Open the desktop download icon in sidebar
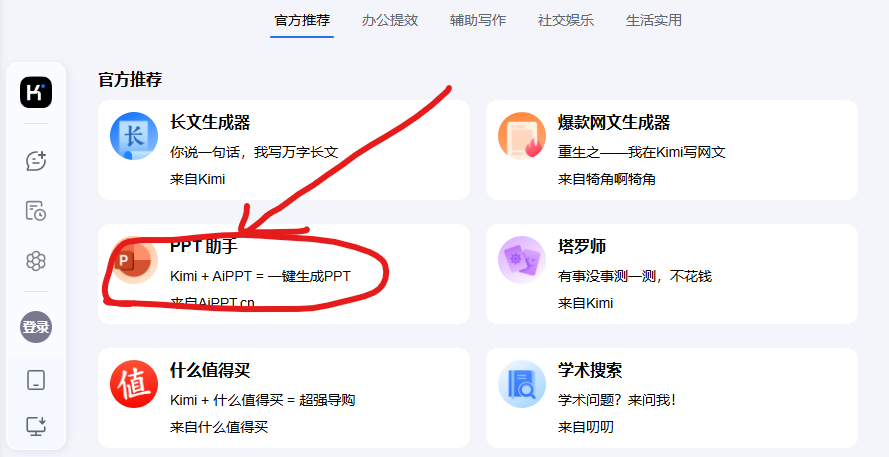 pyautogui.click(x=36, y=426)
